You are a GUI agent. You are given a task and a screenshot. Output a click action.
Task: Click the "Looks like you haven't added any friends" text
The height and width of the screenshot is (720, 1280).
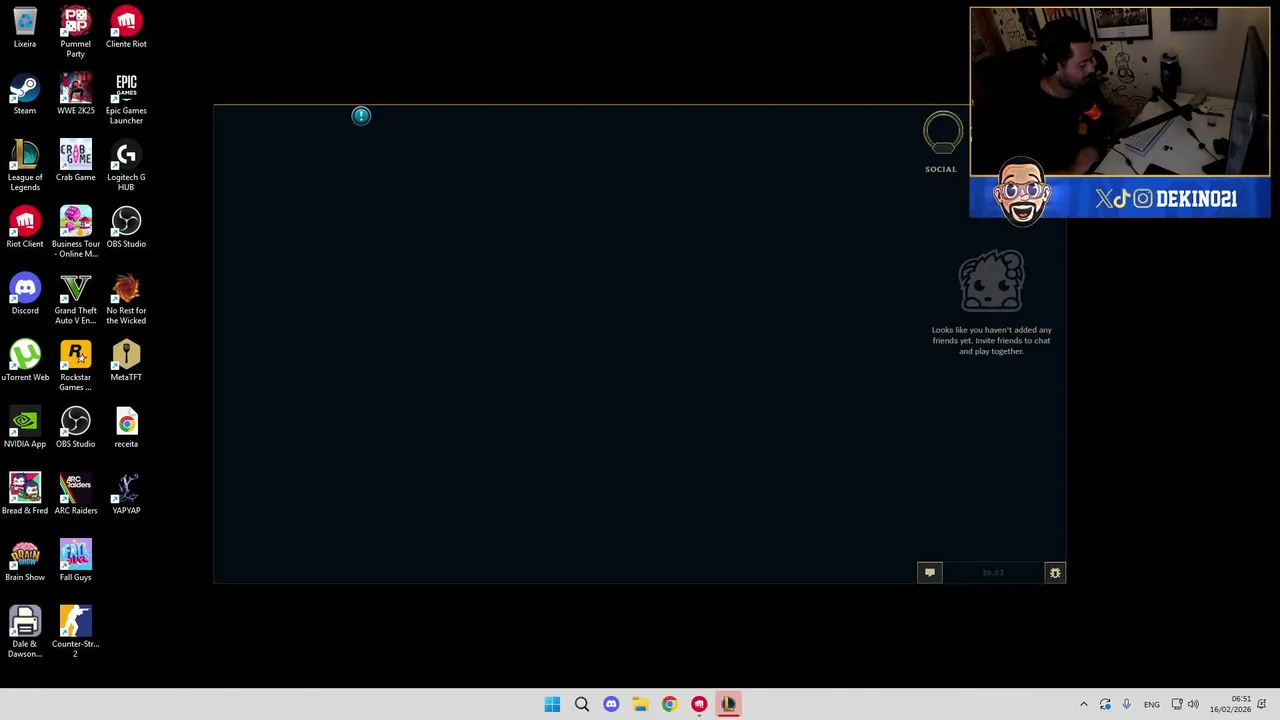(991, 340)
